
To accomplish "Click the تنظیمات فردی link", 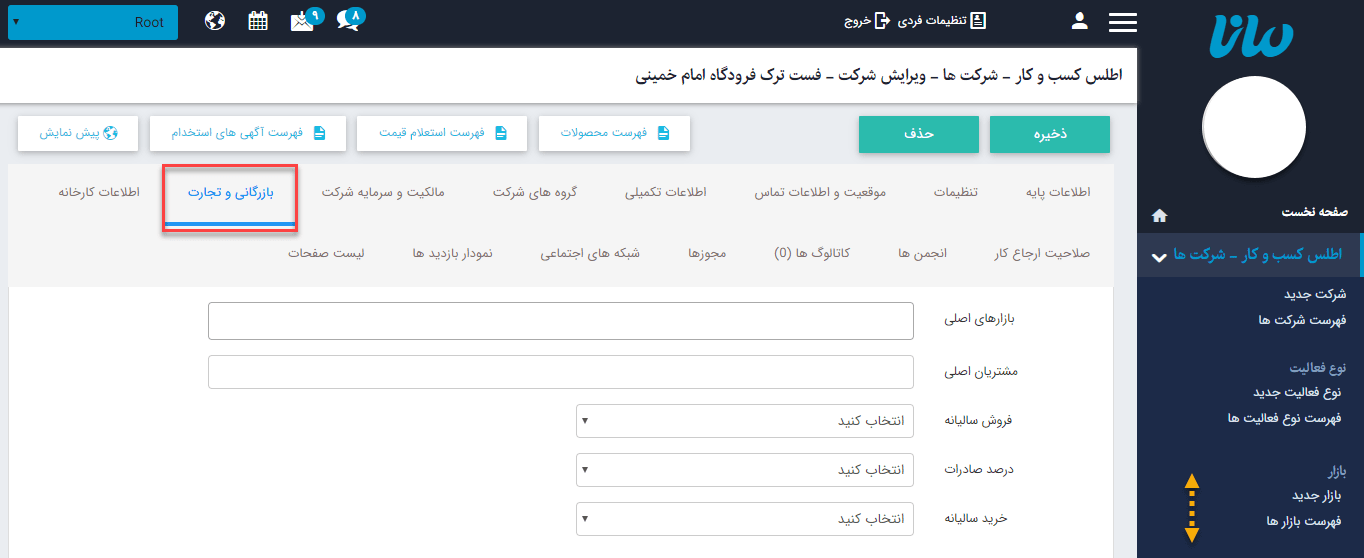I will (941, 21).
